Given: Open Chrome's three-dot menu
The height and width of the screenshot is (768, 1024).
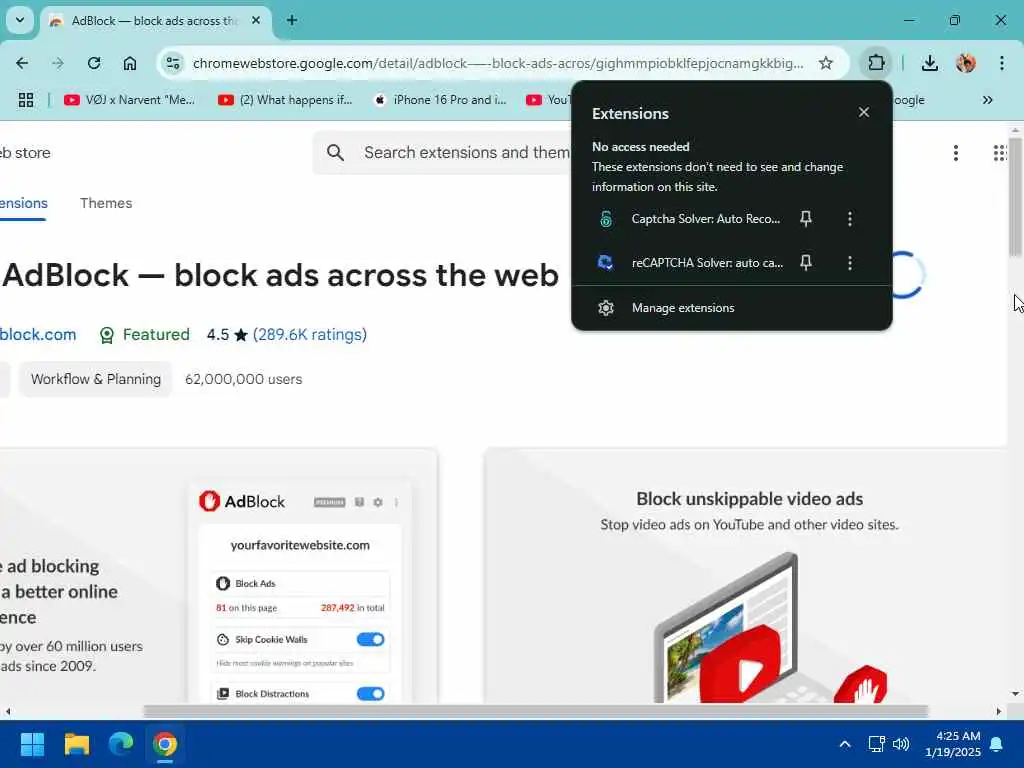Looking at the screenshot, I should click(x=1002, y=63).
